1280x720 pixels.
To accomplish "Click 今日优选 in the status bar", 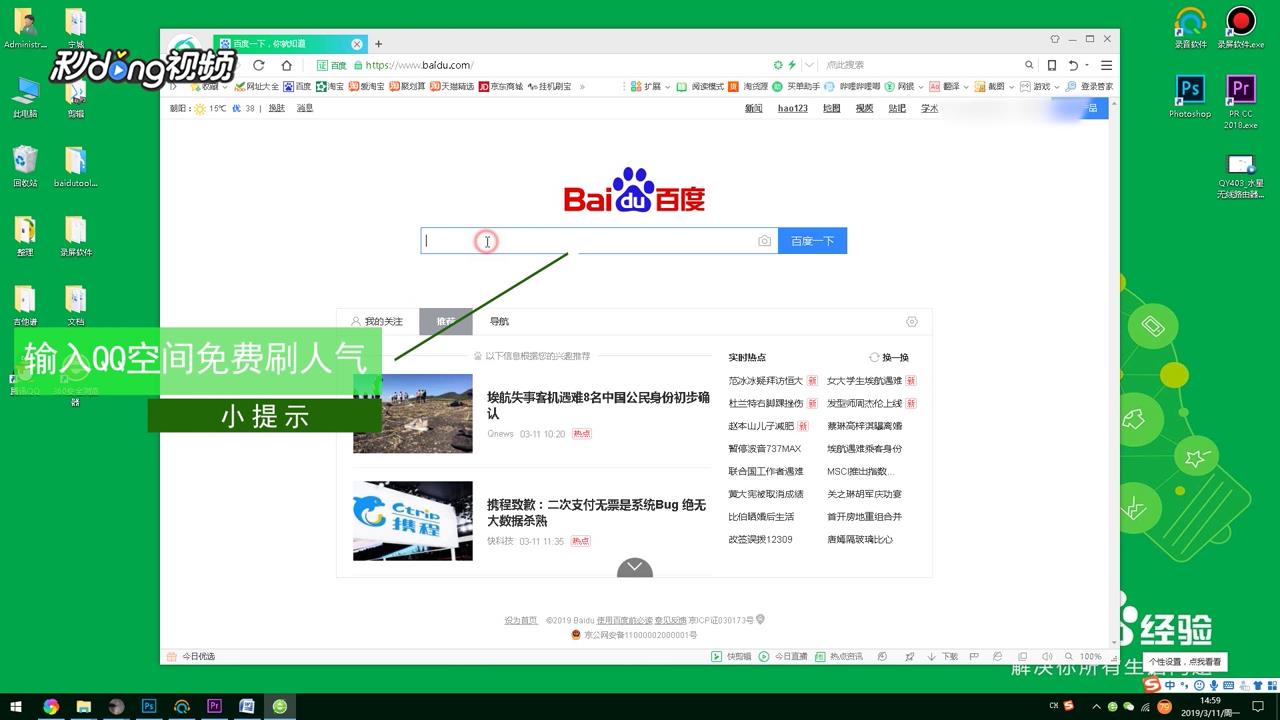I will 191,656.
